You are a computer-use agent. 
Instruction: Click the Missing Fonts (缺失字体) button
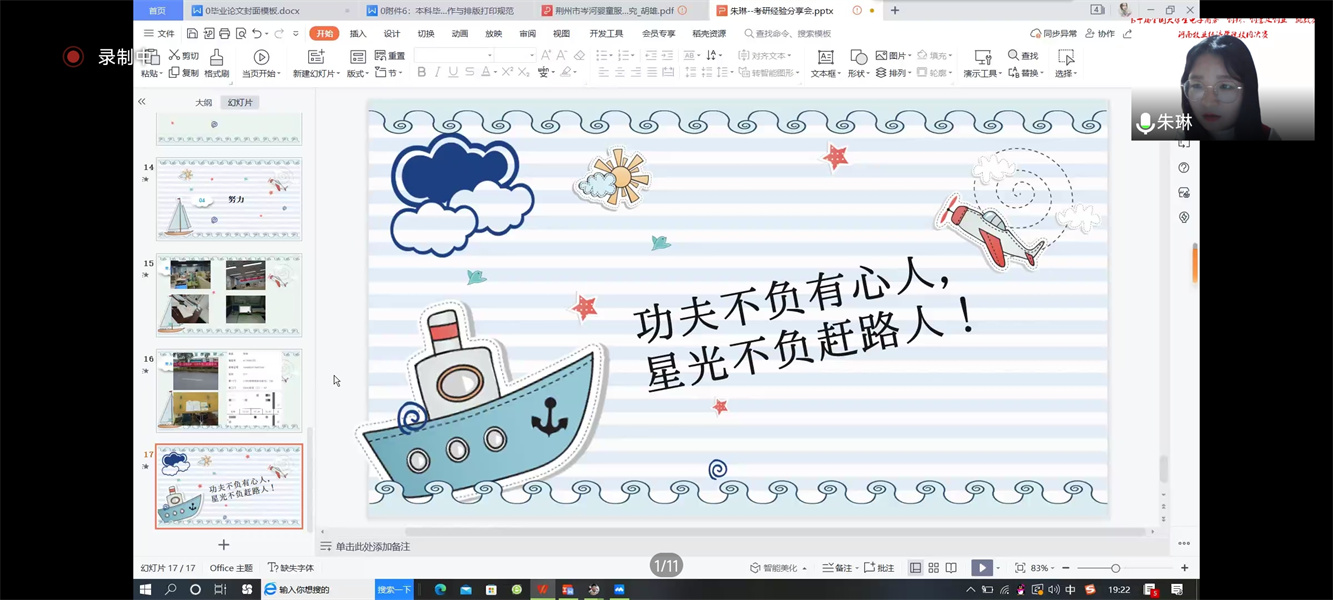point(290,568)
